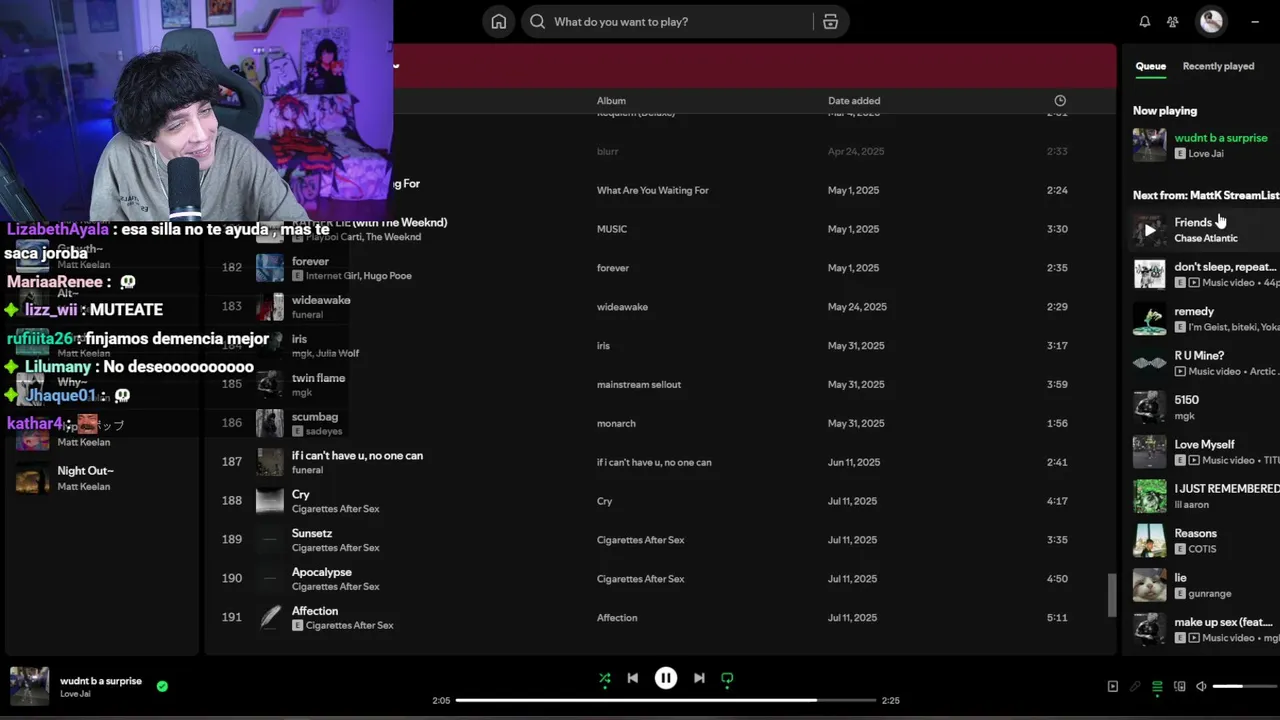
Task: Open Love Jai under Now playing
Action: [x=1206, y=154]
